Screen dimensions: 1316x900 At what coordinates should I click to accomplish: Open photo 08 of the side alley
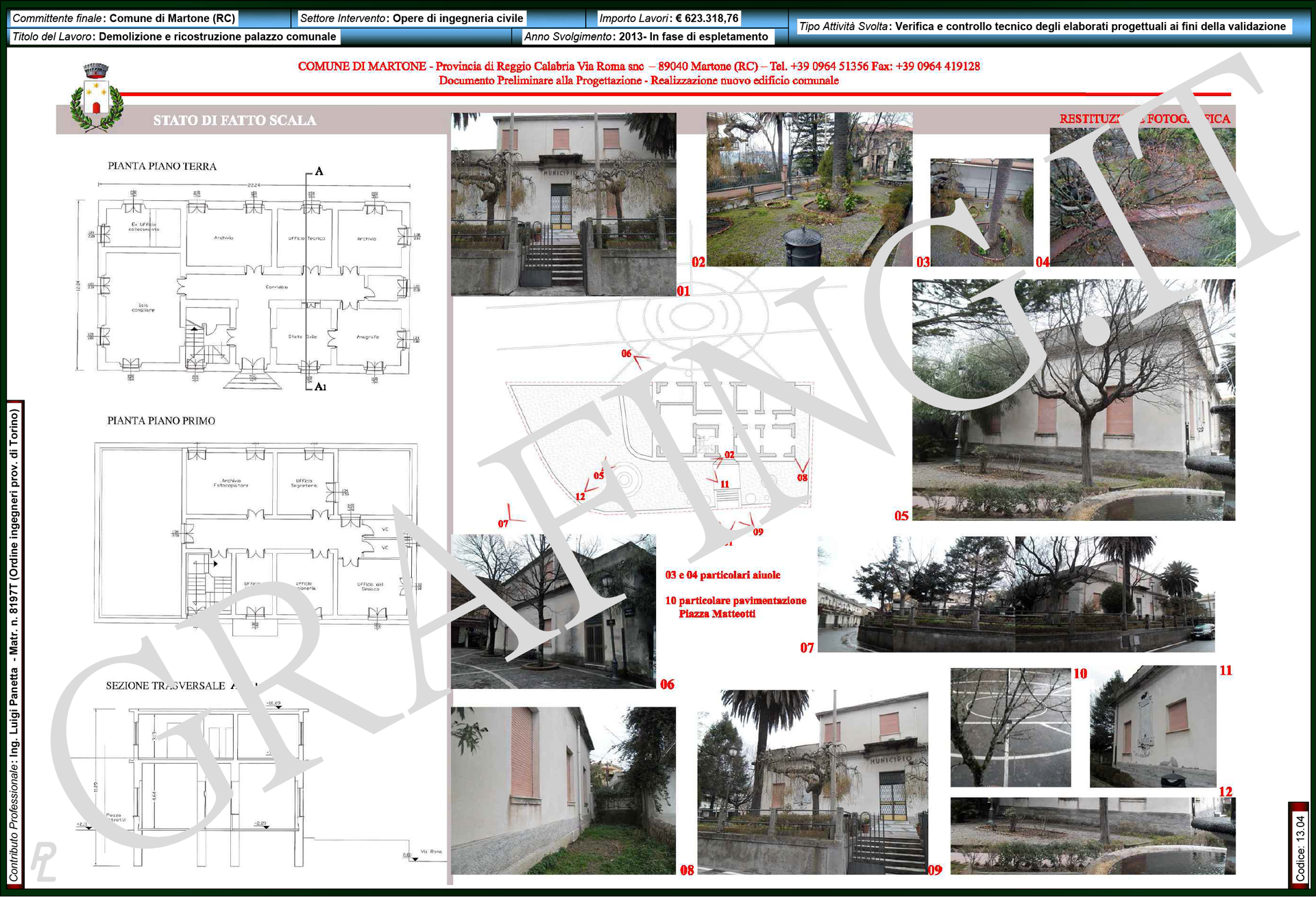click(563, 791)
